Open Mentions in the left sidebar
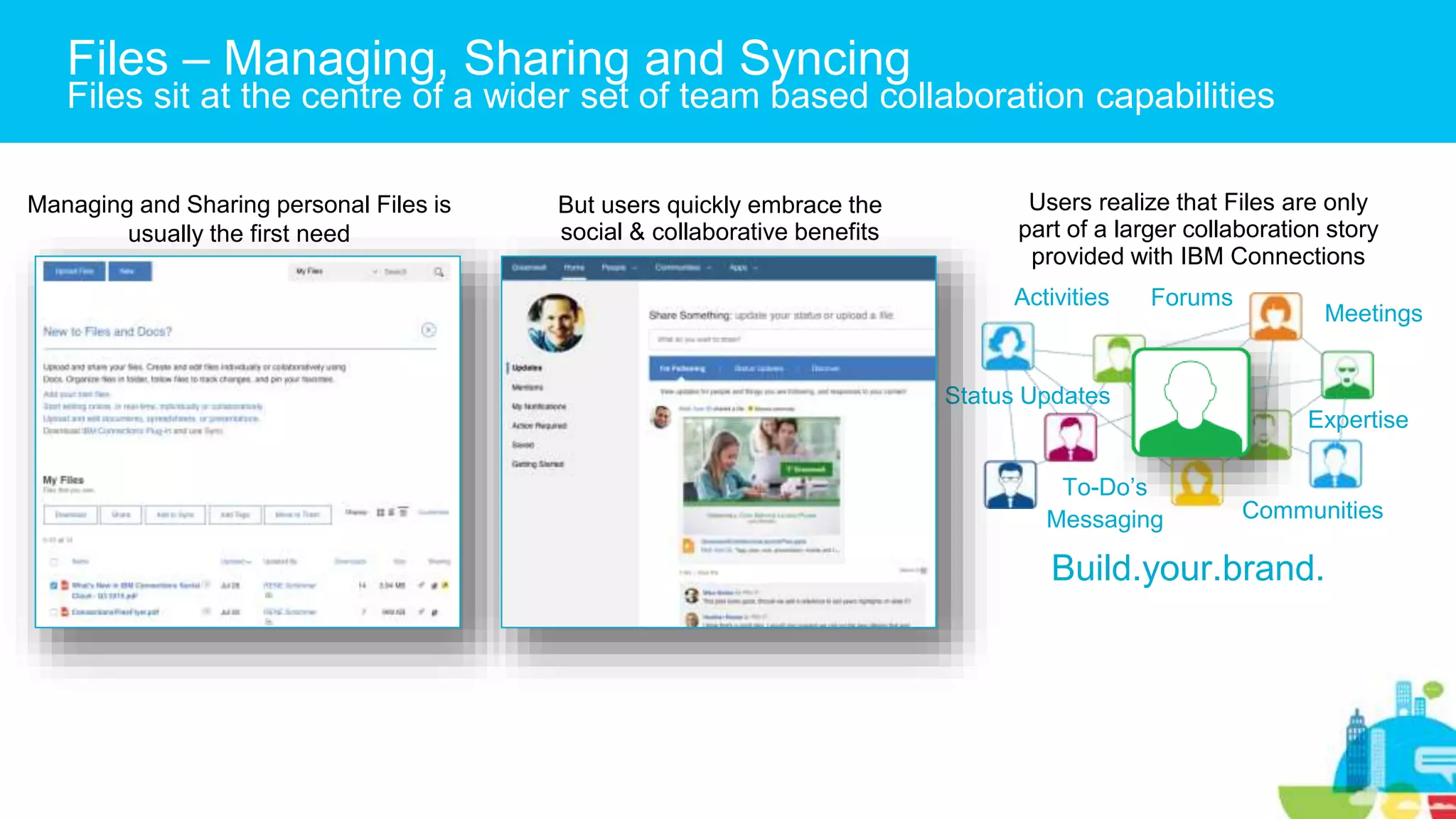1456x819 pixels. click(x=528, y=387)
